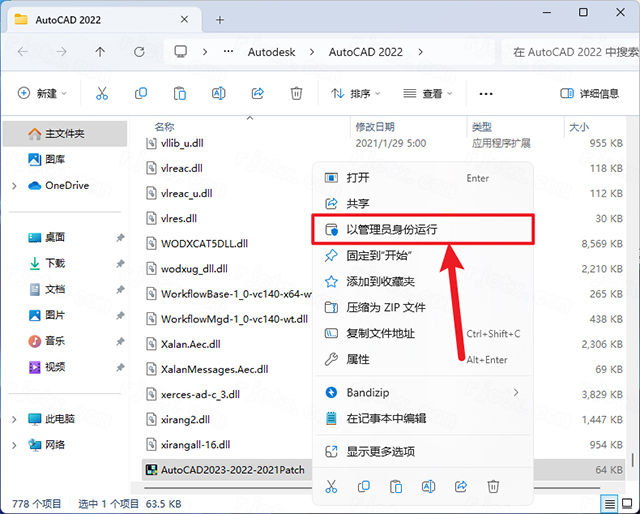Click the Autodesk breadcrumb segment
Screen dimensions: 640x514
click(x=272, y=52)
